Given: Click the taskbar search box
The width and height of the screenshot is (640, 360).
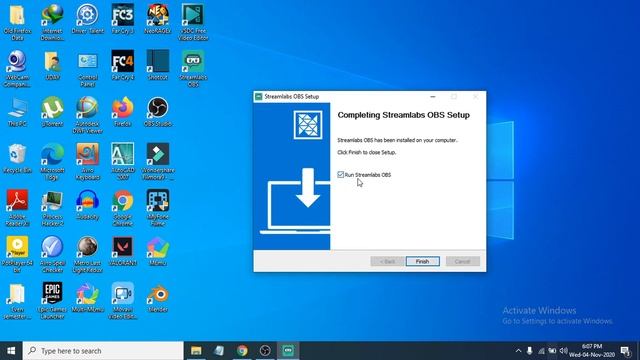Looking at the screenshot, I should (x=103, y=351).
